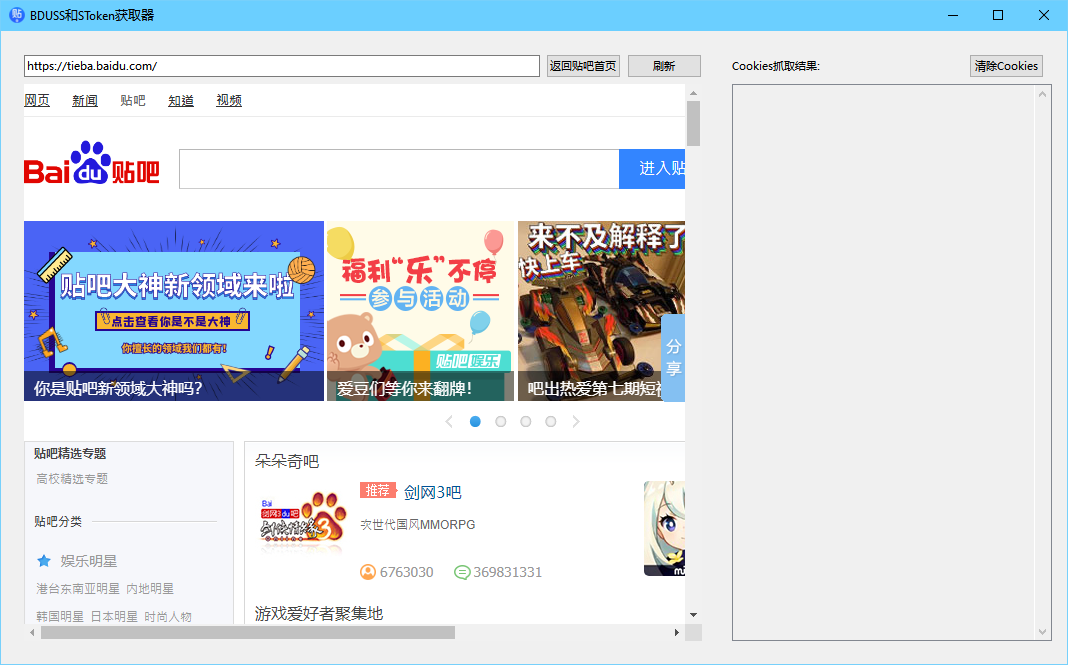The height and width of the screenshot is (665, 1068).
Task: Open the 港台东南亚明星 link
Action: [x=78, y=589]
